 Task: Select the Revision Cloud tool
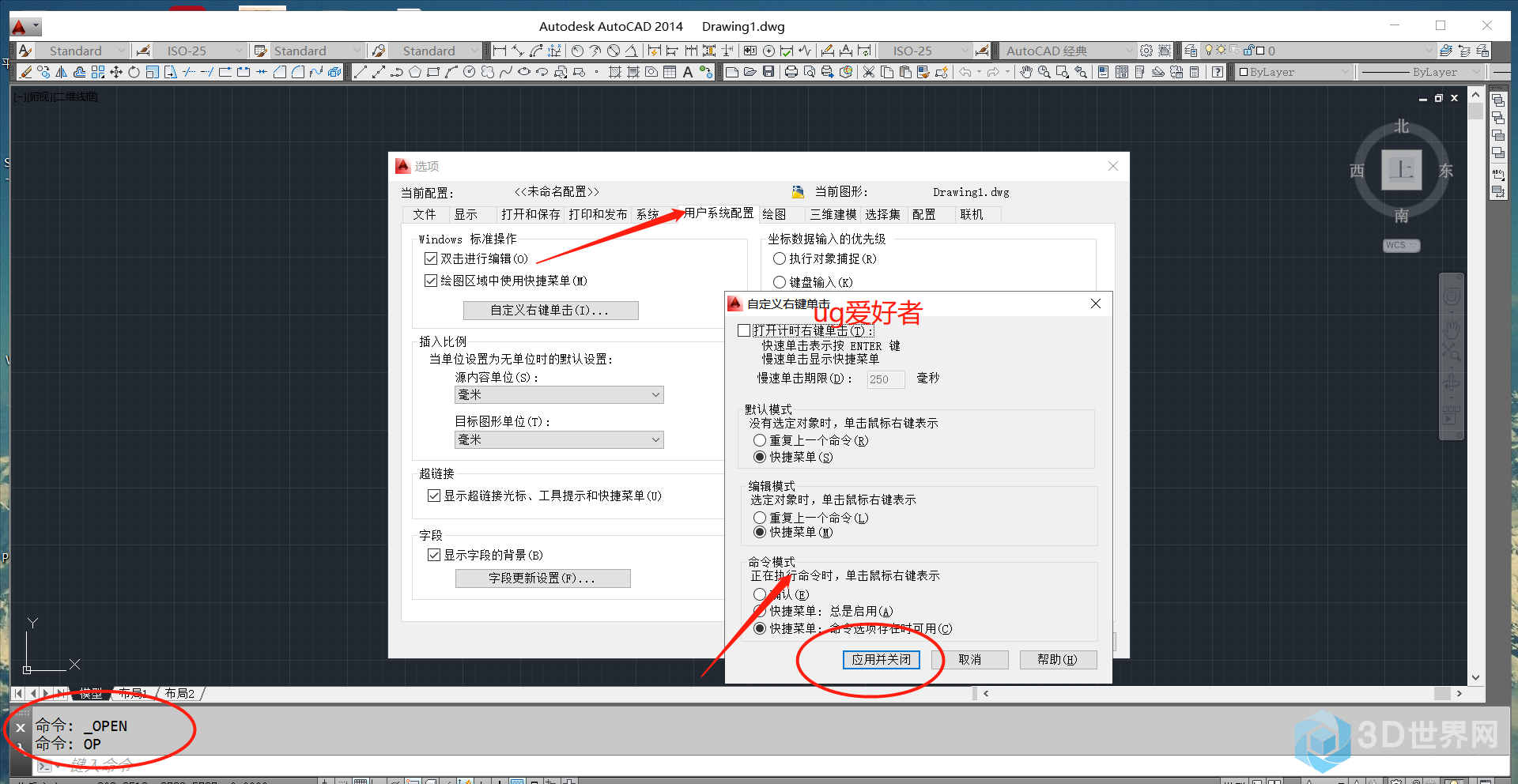coord(487,72)
